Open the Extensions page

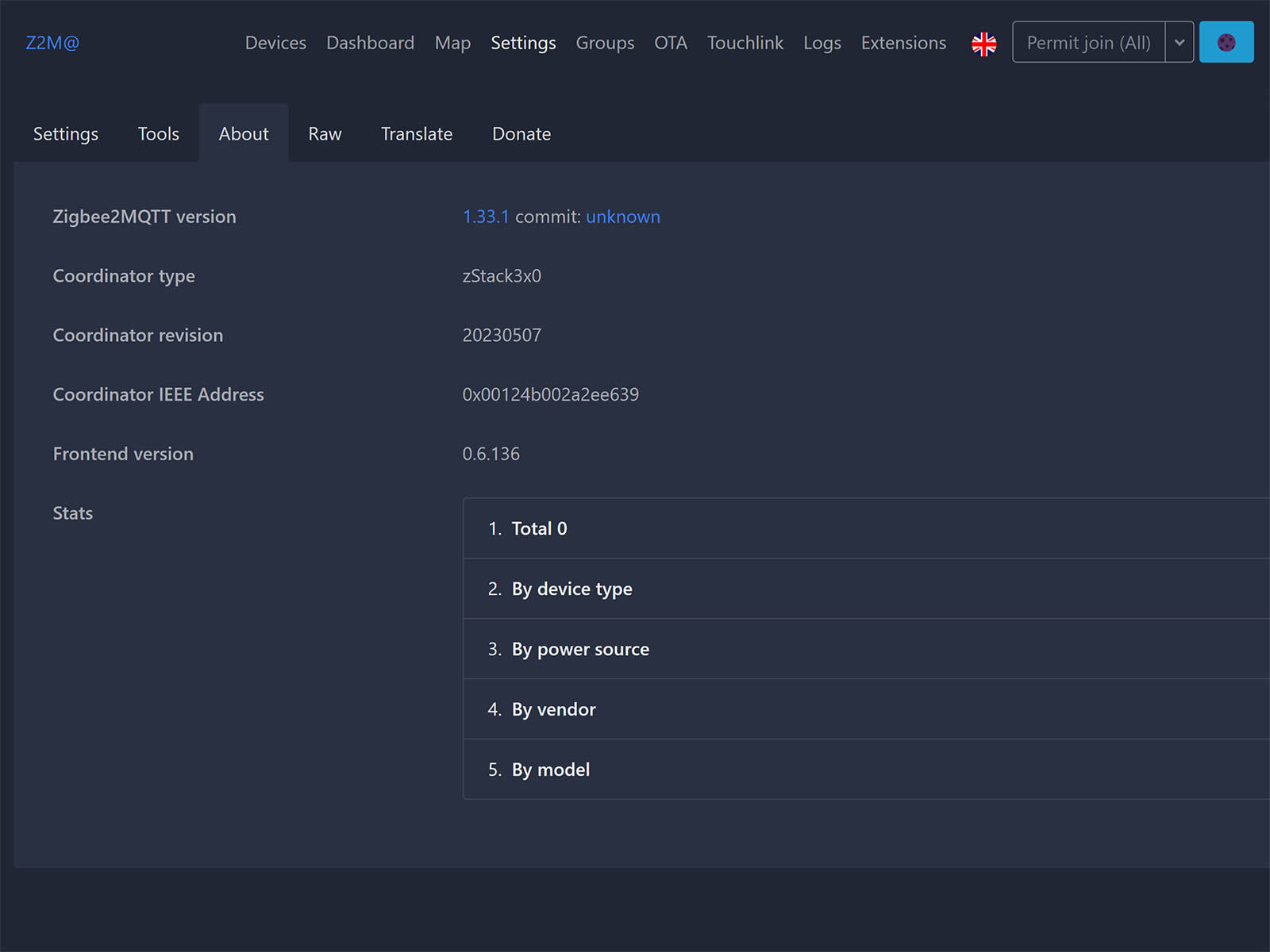903,43
